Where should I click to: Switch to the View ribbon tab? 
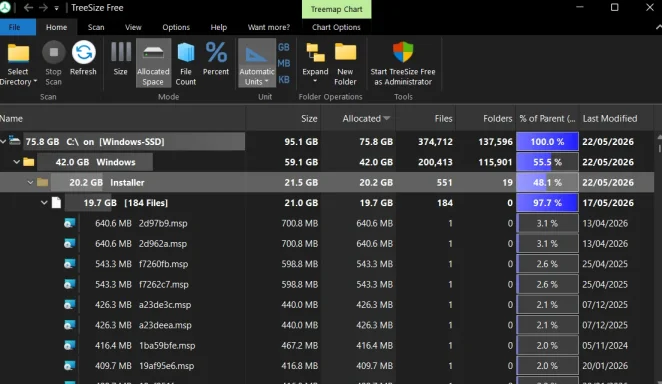point(133,27)
